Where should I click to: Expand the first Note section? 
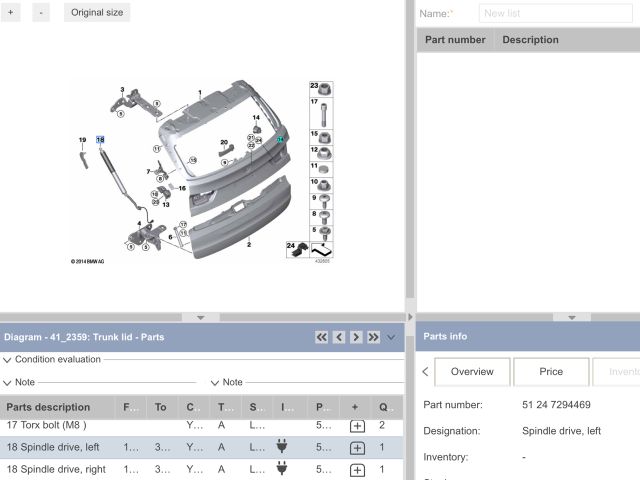pos(8,382)
